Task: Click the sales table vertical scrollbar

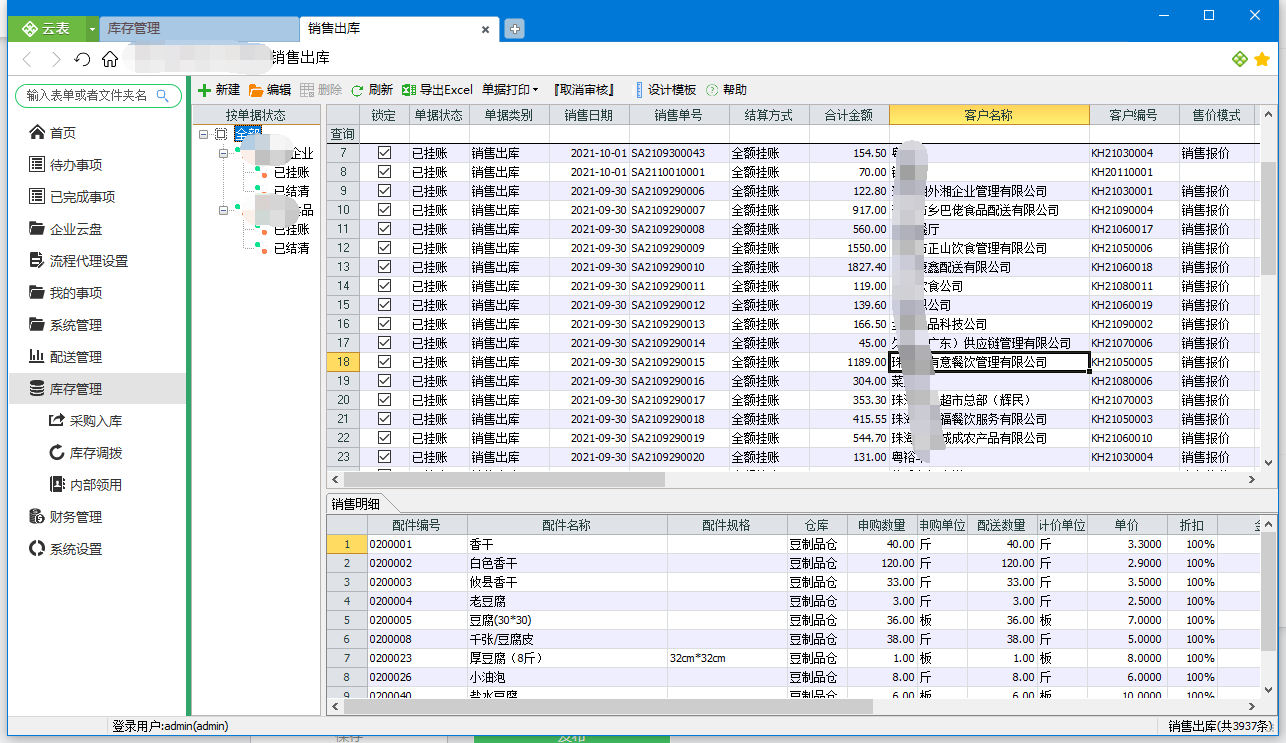Action: tap(1269, 218)
